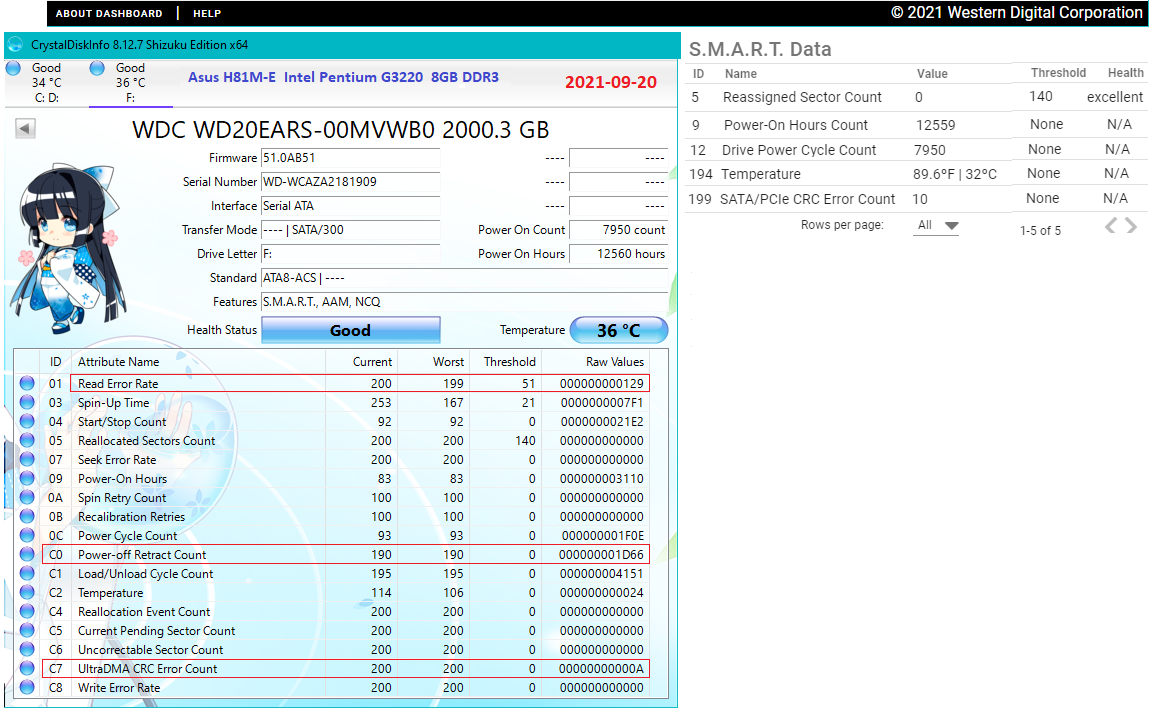Viewport: 1160px width, 711px height.
Task: Click the Standard field ATA8-ACS
Action: tap(465, 278)
